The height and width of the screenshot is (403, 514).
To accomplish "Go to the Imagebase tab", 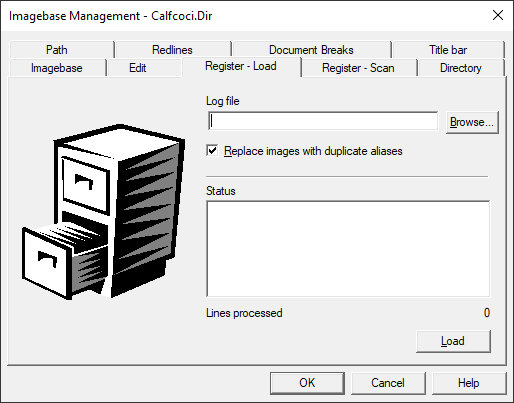I will 57,68.
